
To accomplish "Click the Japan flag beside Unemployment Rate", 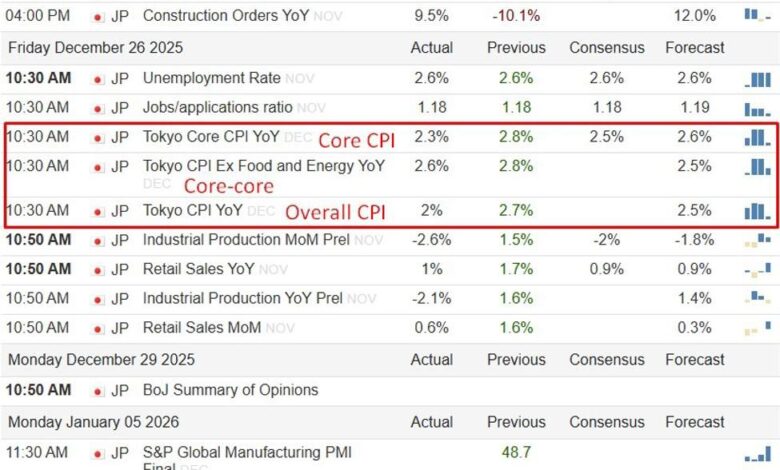I will click(98, 78).
